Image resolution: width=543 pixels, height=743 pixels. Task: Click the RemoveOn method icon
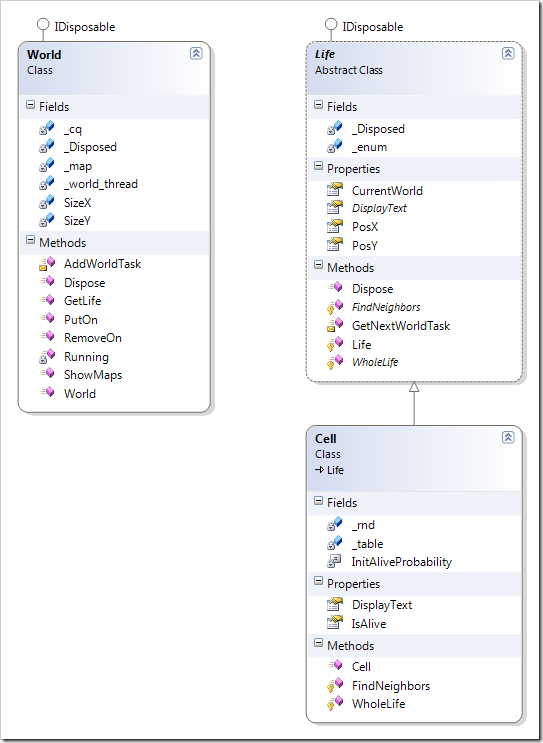coord(46,337)
